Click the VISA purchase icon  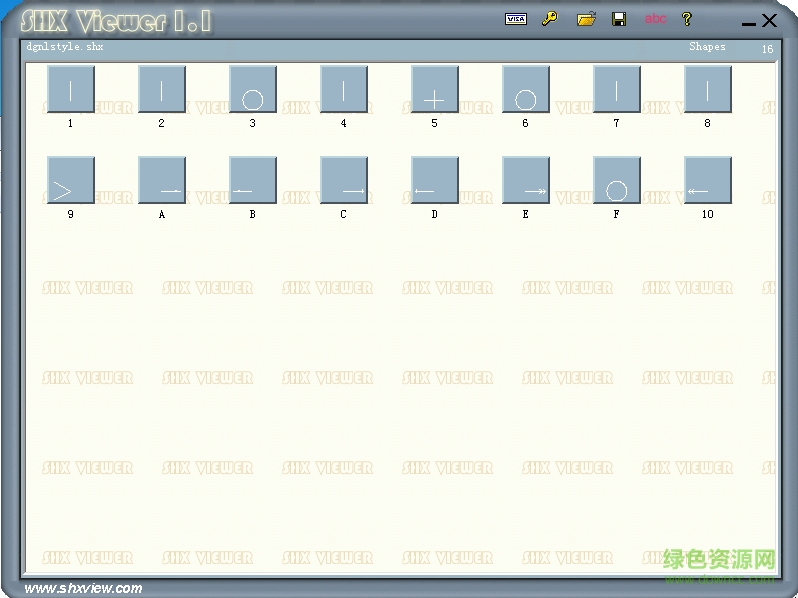(516, 19)
